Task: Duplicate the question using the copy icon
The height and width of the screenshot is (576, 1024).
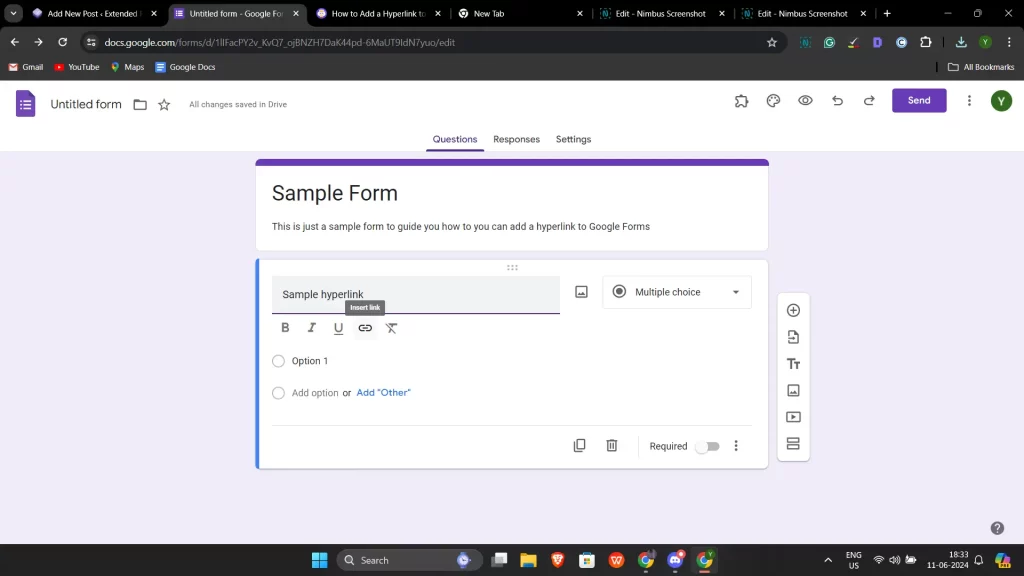Action: point(579,445)
